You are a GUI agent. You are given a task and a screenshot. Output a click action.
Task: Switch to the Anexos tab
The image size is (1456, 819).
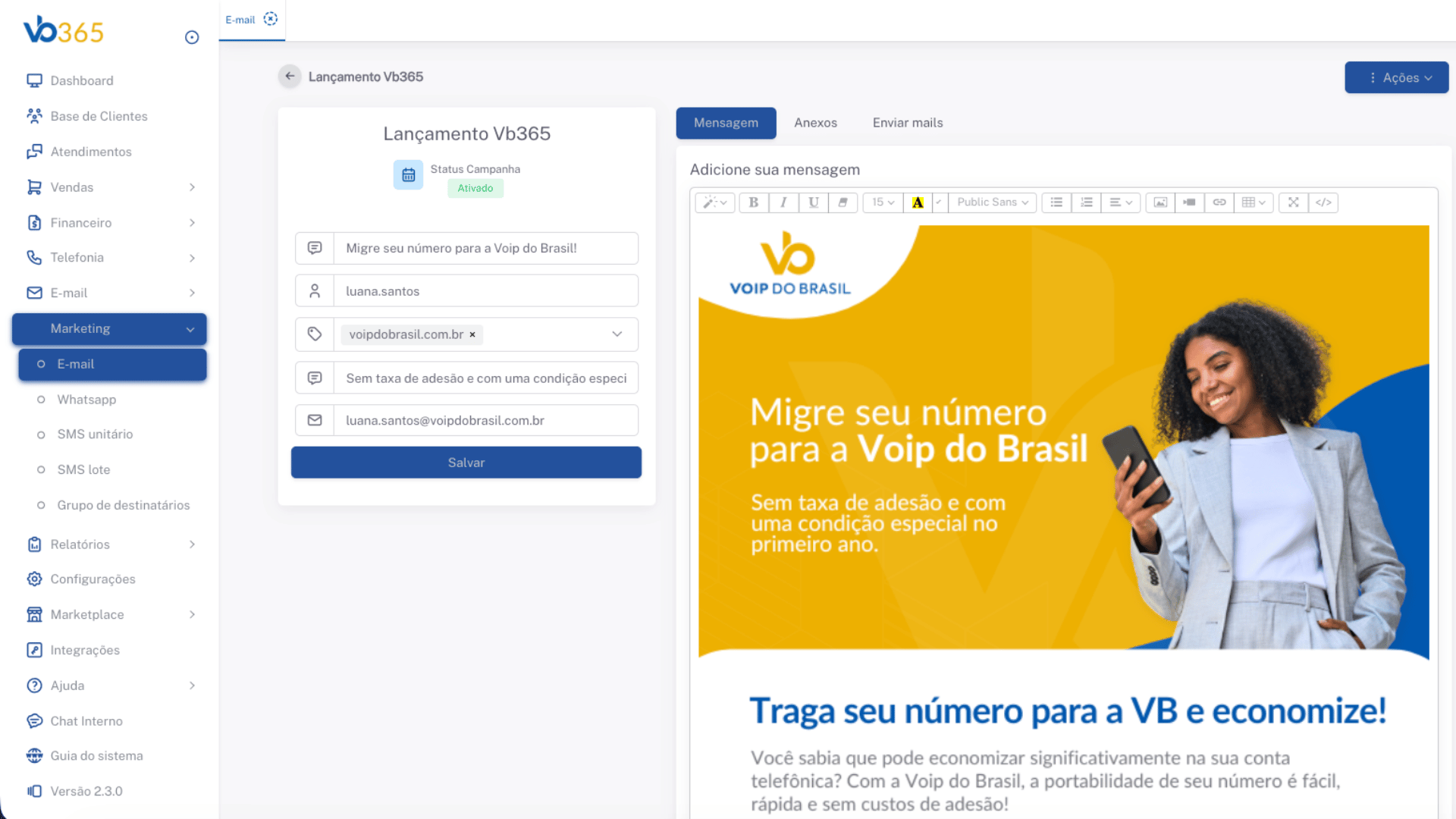click(815, 123)
